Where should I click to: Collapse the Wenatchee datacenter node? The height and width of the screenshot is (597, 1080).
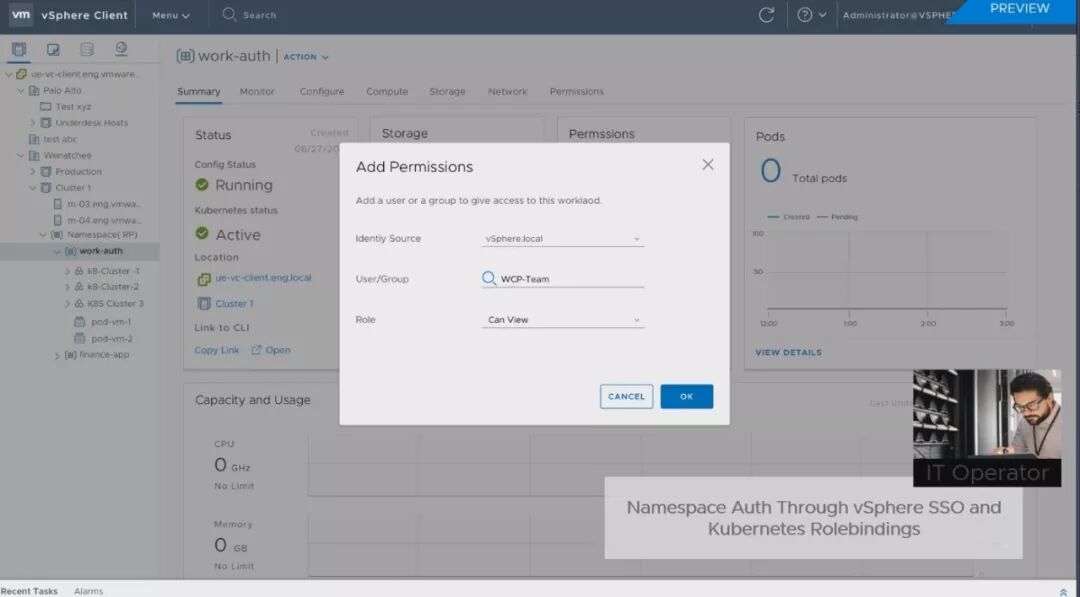21,156
